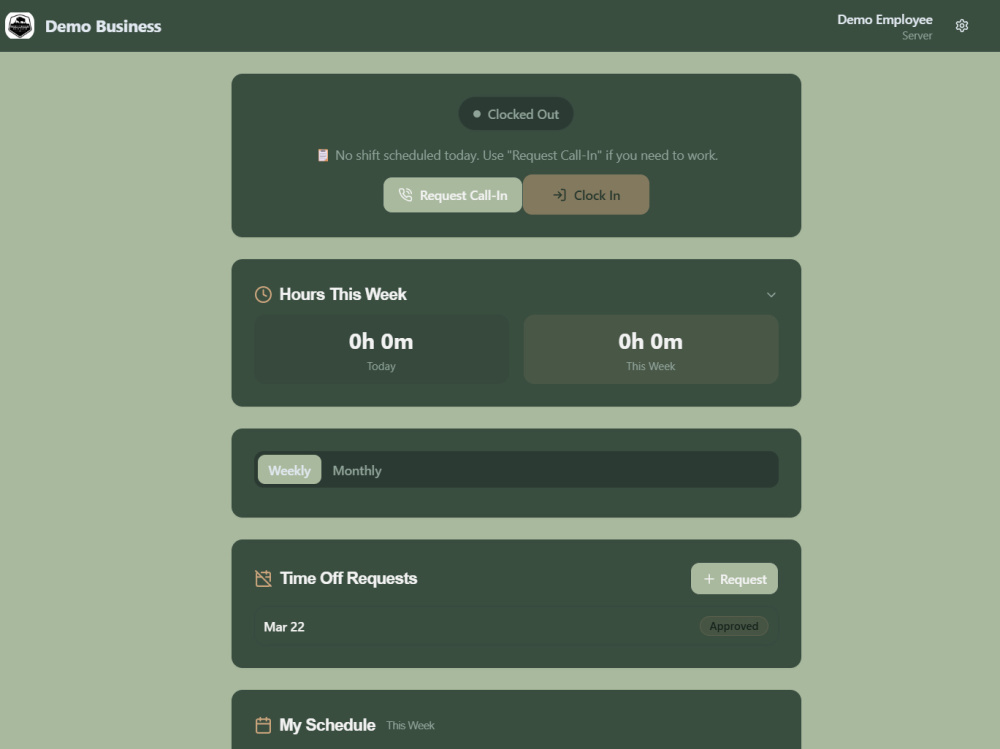Click the Demo Business logo icon
The width and height of the screenshot is (1000, 749).
point(20,26)
